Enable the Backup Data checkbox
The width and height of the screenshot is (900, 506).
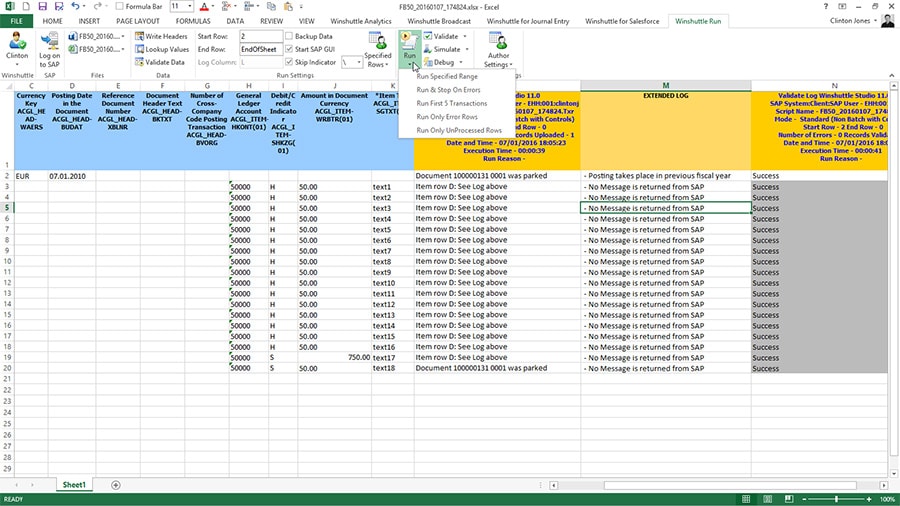point(289,36)
